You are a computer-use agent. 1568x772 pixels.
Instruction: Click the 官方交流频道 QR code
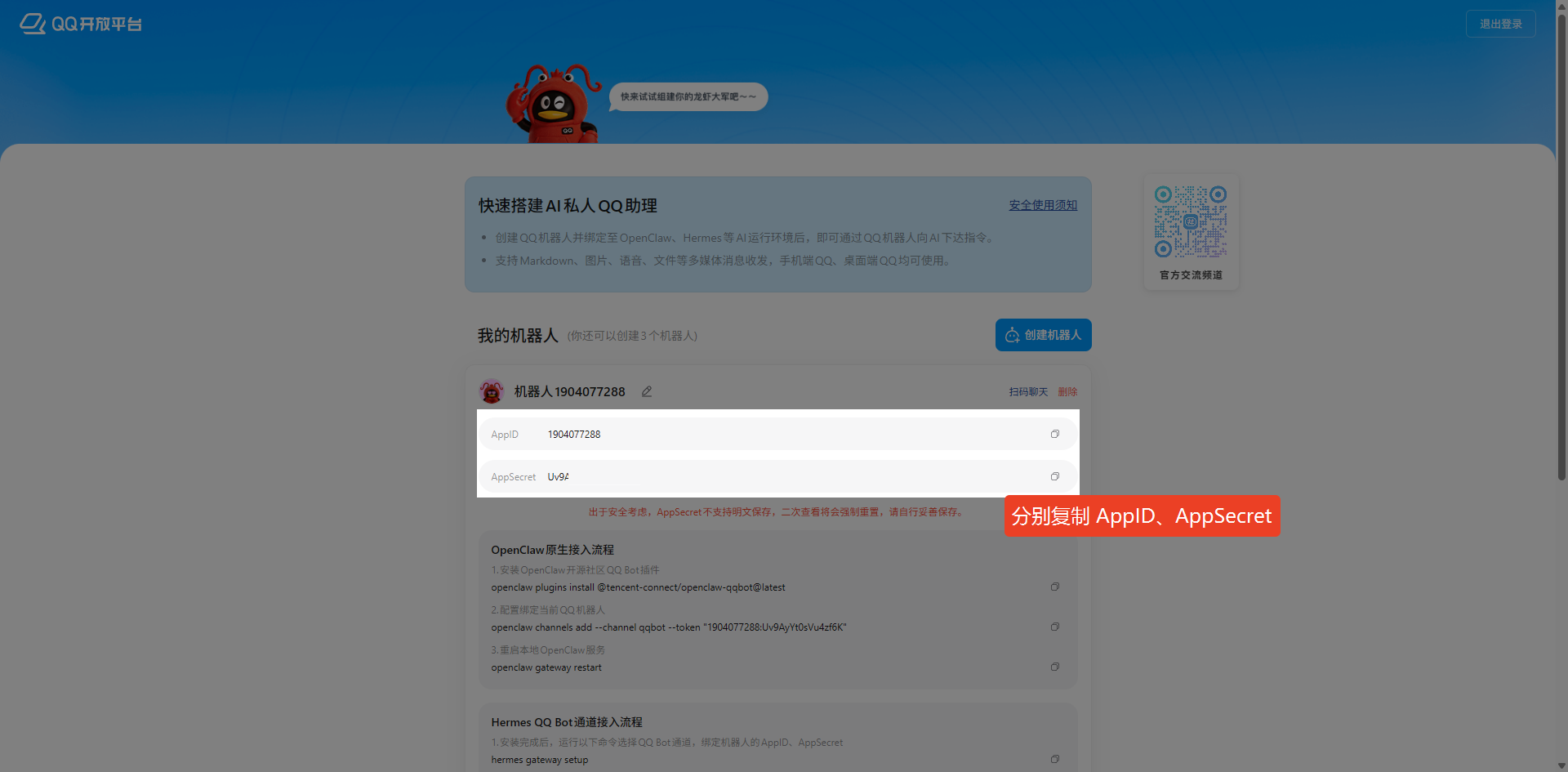pyautogui.click(x=1191, y=221)
